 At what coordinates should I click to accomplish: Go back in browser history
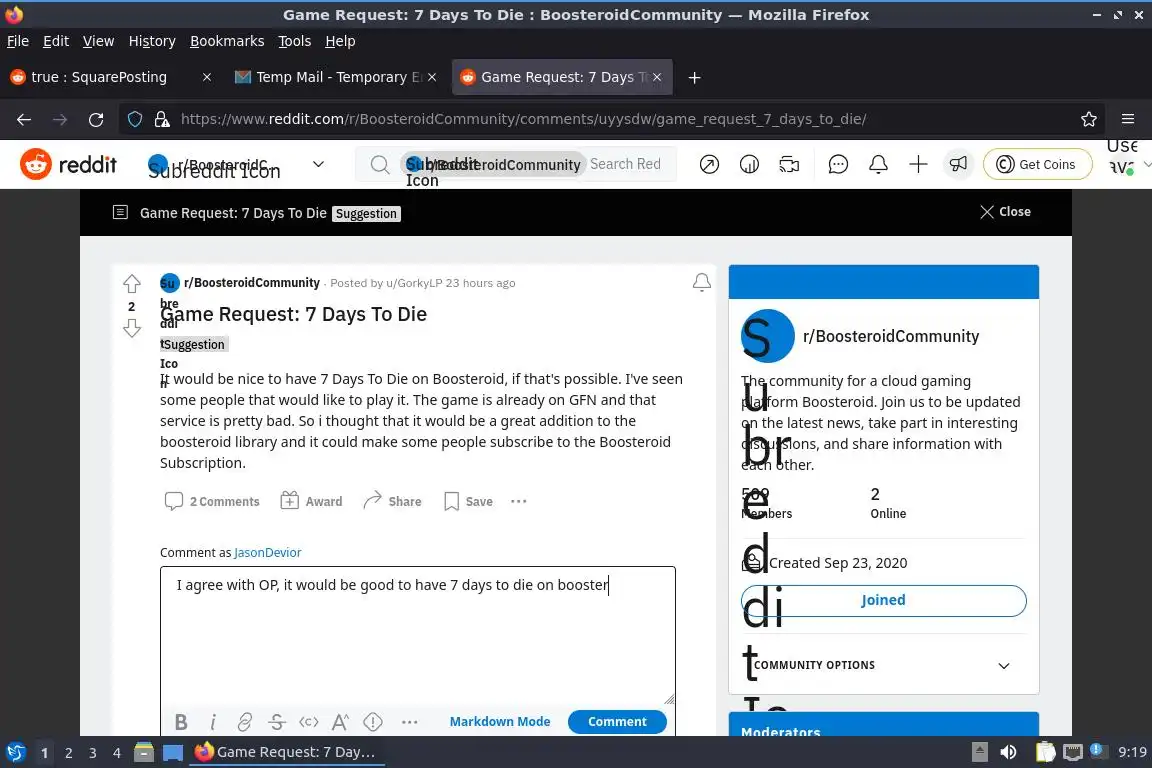coord(24,119)
